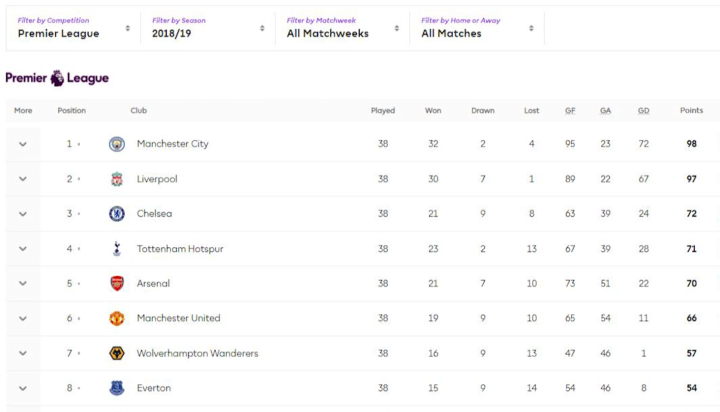
Task: Expand the Everton row chevron
Action: pyautogui.click(x=23, y=388)
